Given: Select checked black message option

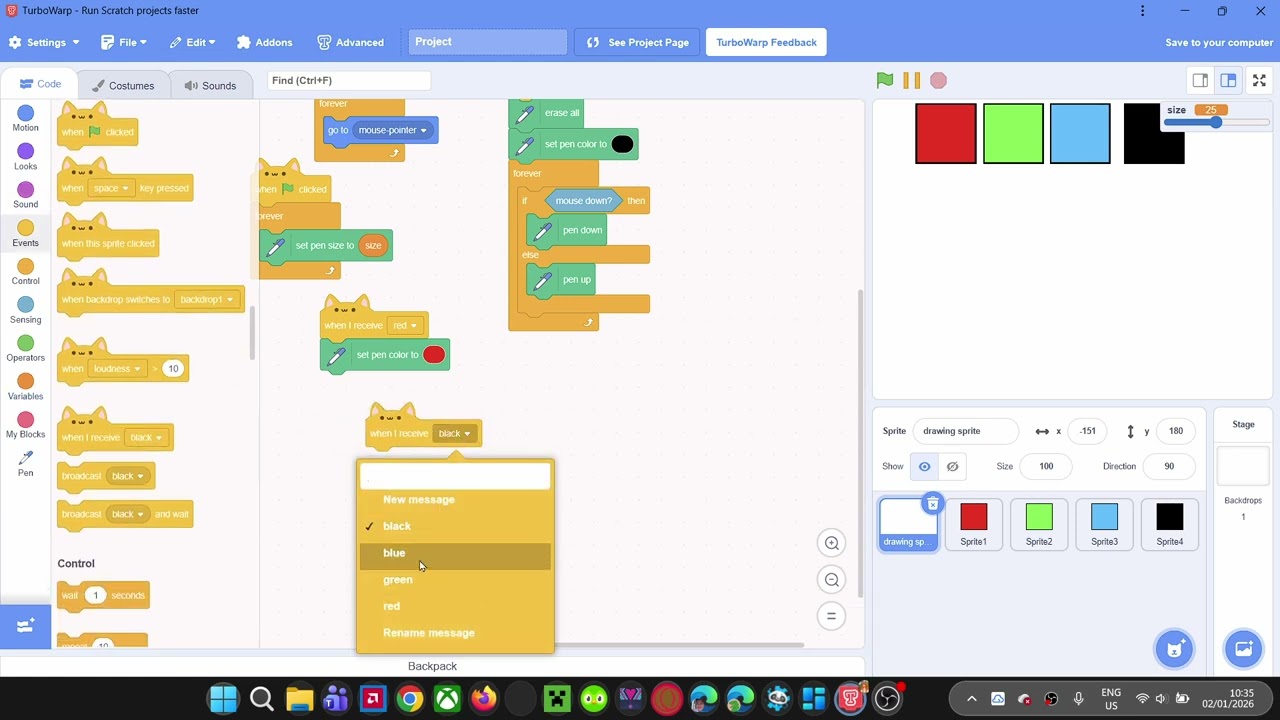Looking at the screenshot, I should (x=455, y=526).
